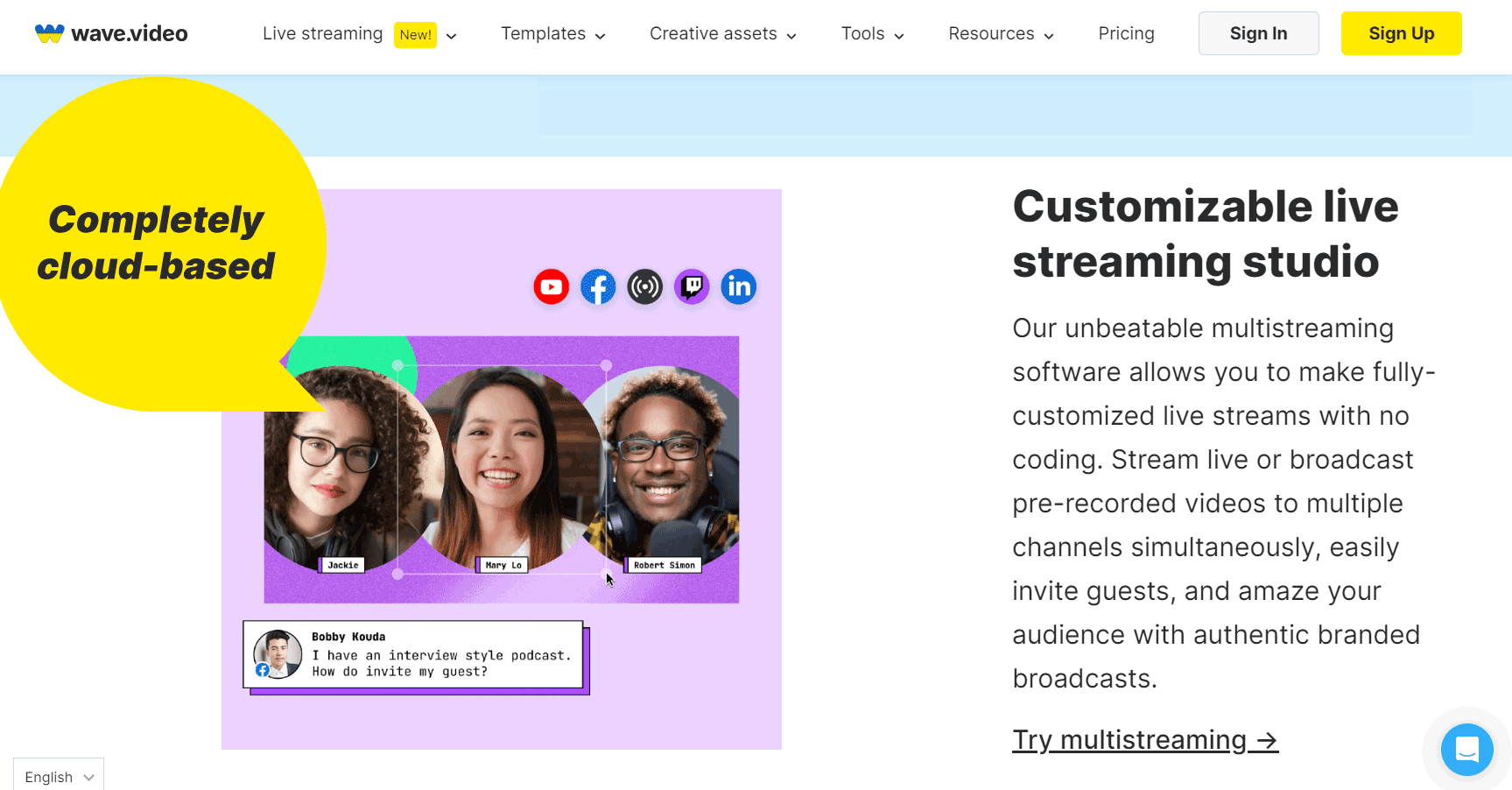
Task: Click the Robert Simon name label
Action: (664, 565)
